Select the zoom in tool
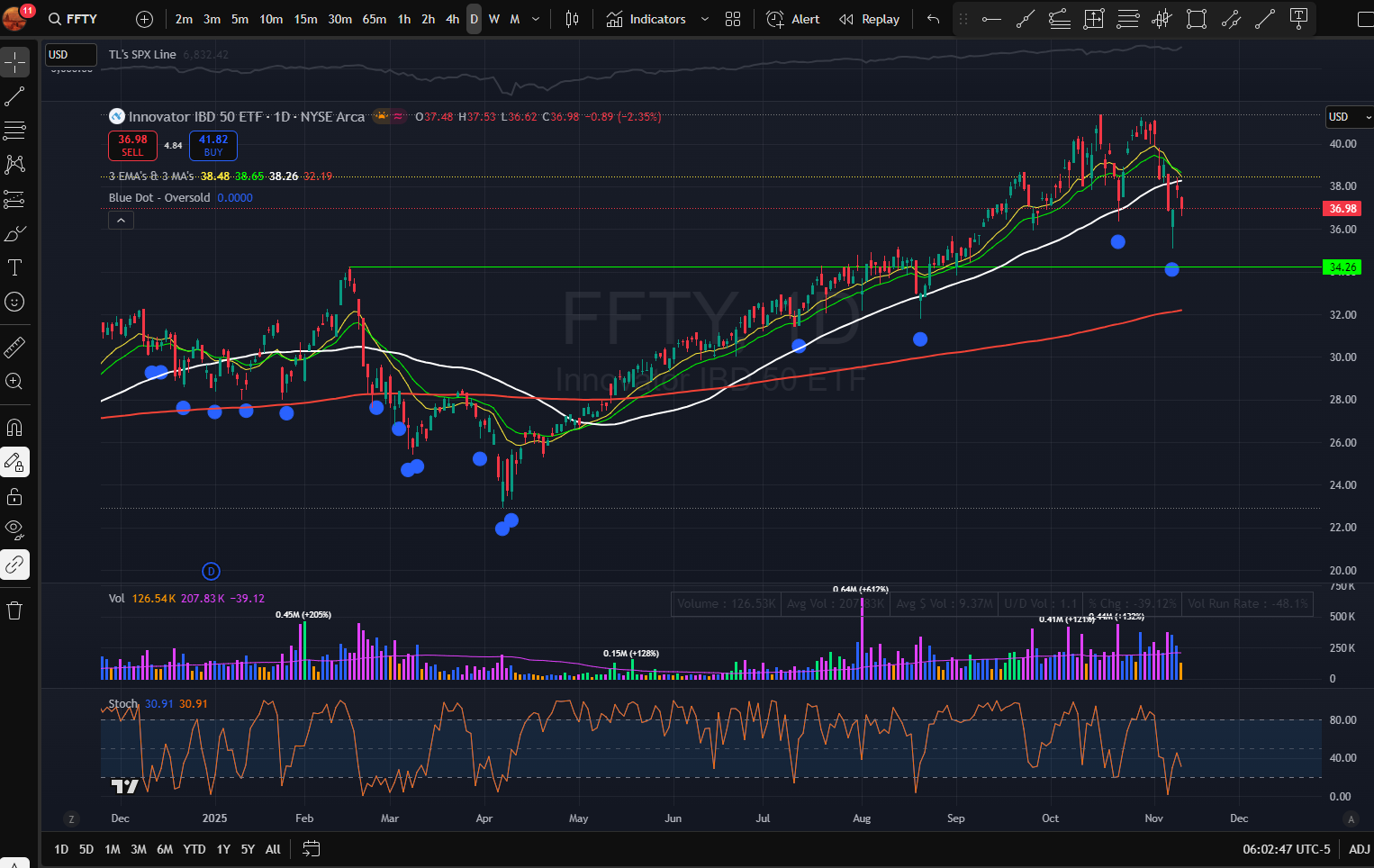 (x=14, y=381)
